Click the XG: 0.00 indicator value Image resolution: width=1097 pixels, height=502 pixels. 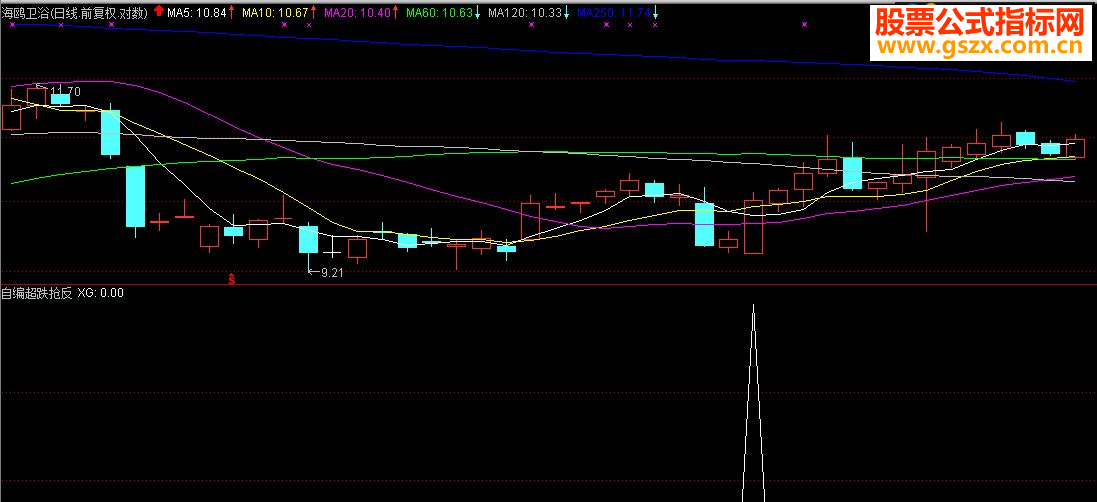(x=101, y=294)
